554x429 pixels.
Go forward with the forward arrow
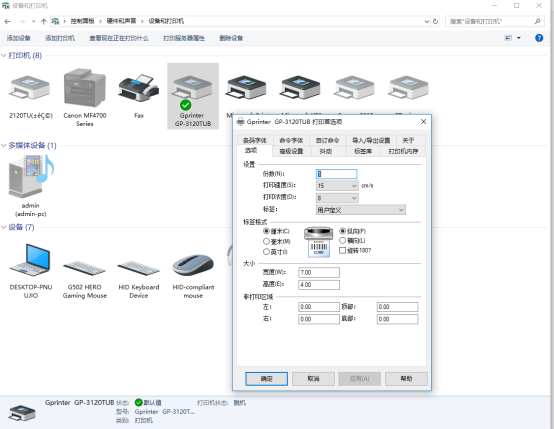[22, 22]
